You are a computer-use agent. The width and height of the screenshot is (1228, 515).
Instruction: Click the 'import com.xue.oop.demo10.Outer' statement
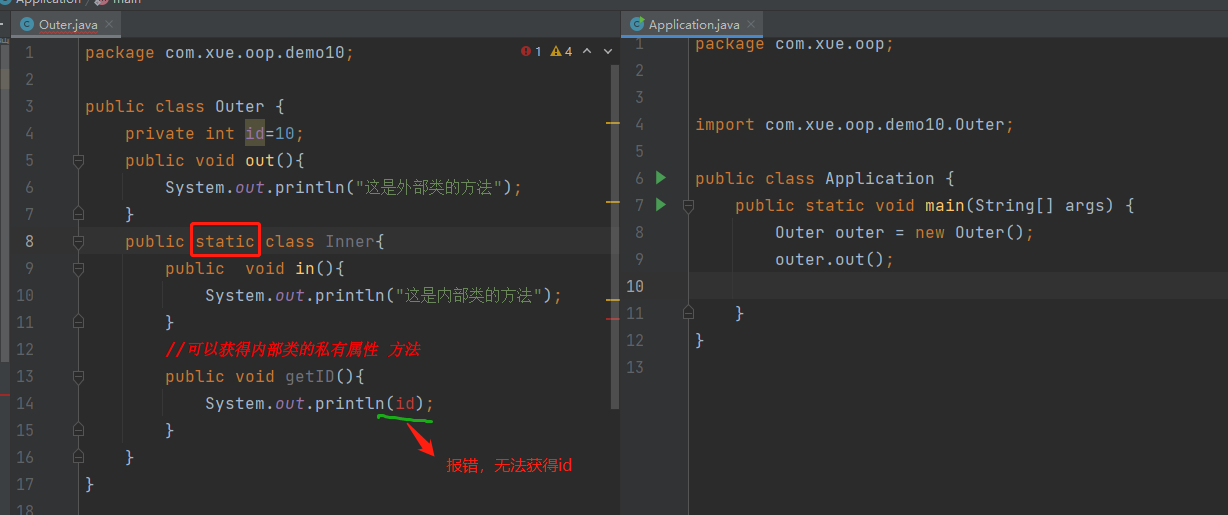(855, 124)
